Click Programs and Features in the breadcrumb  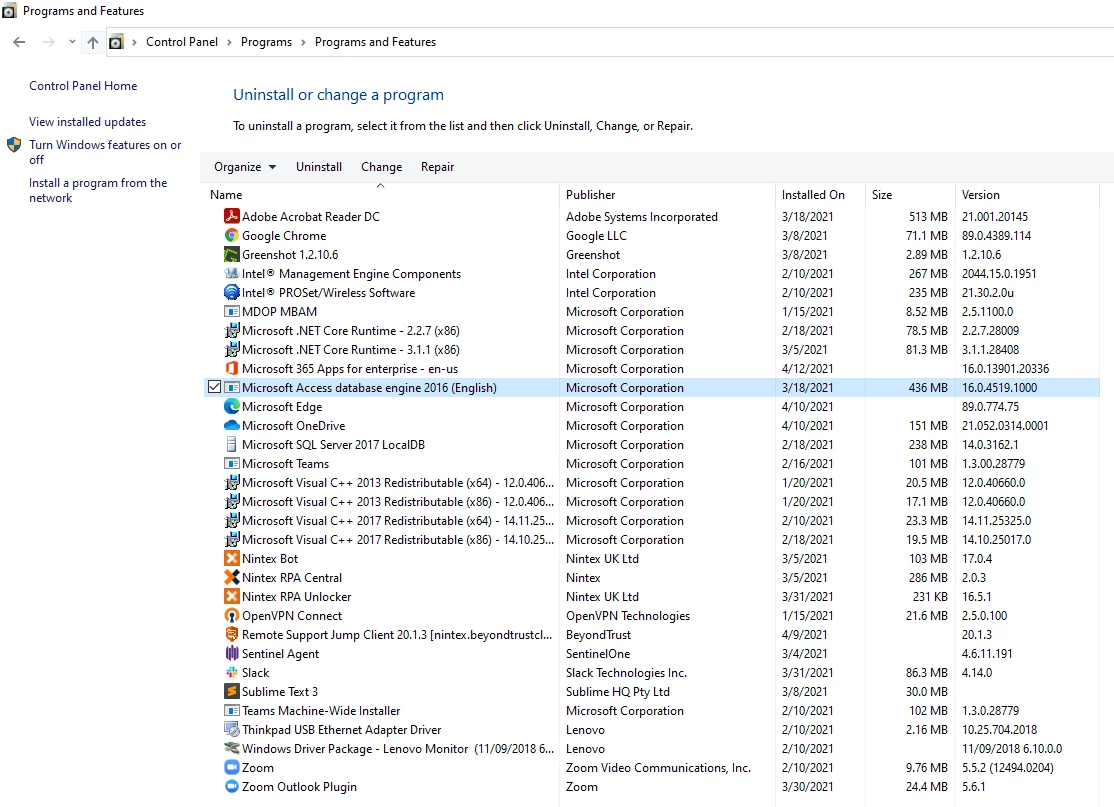pos(375,42)
